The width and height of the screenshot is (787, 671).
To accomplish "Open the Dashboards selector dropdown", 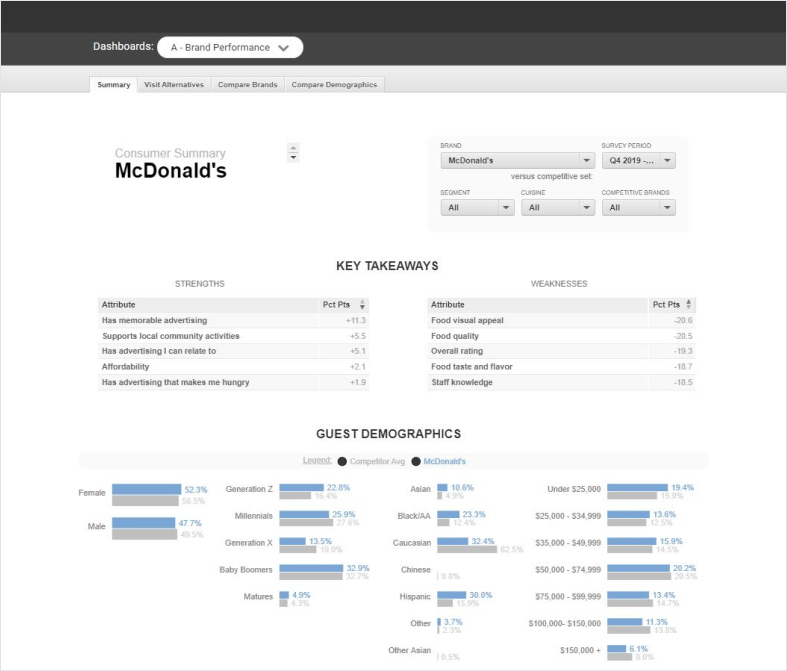I will click(230, 47).
